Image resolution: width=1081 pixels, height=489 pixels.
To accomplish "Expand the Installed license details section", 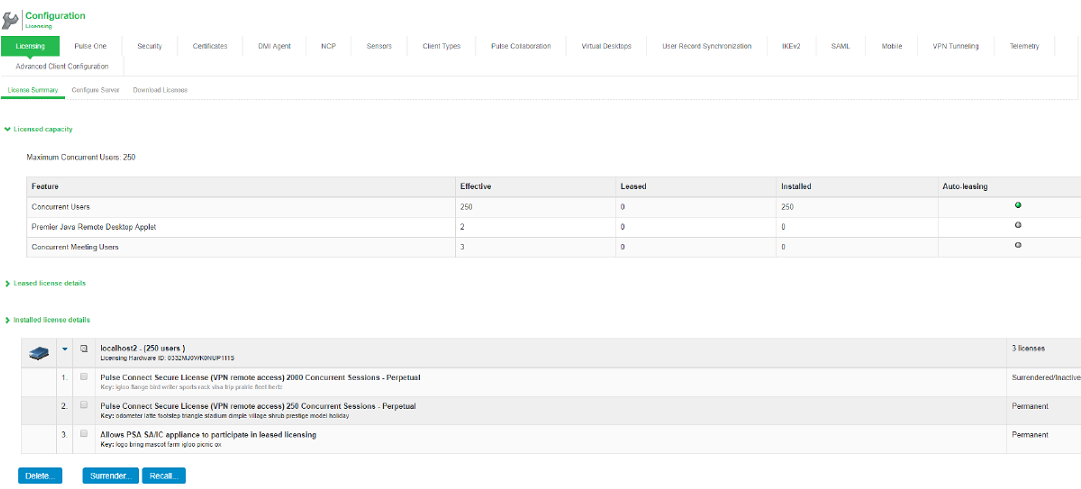I will click(8, 320).
